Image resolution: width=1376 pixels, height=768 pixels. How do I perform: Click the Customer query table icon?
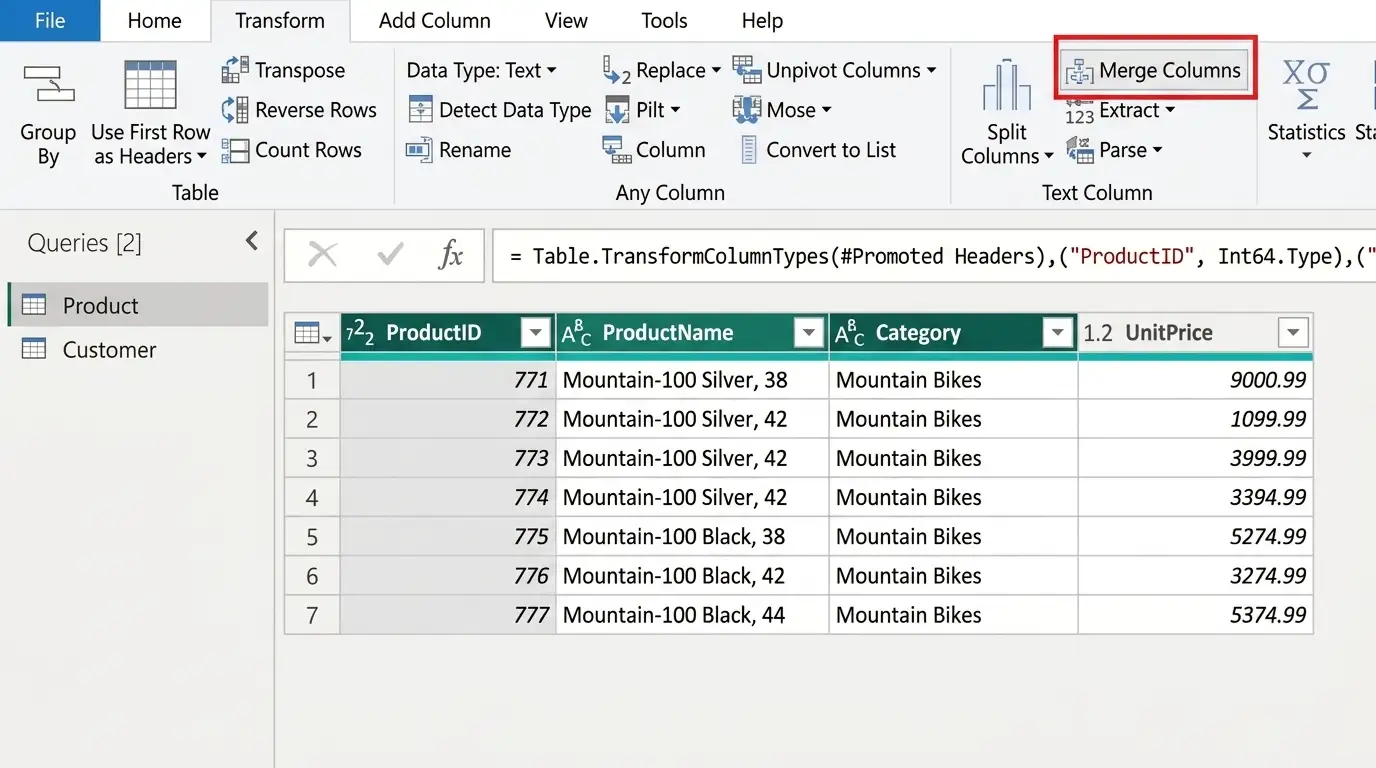(x=34, y=349)
